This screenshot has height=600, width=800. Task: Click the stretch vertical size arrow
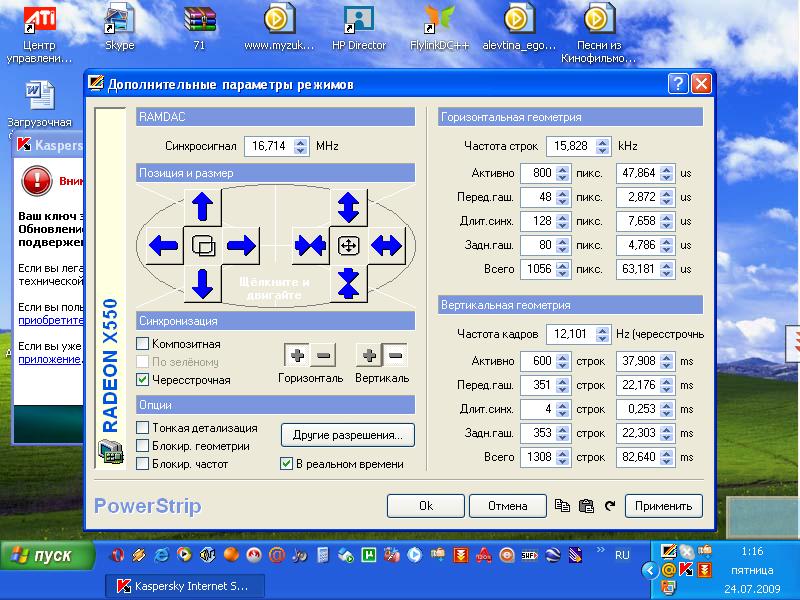coord(348,206)
